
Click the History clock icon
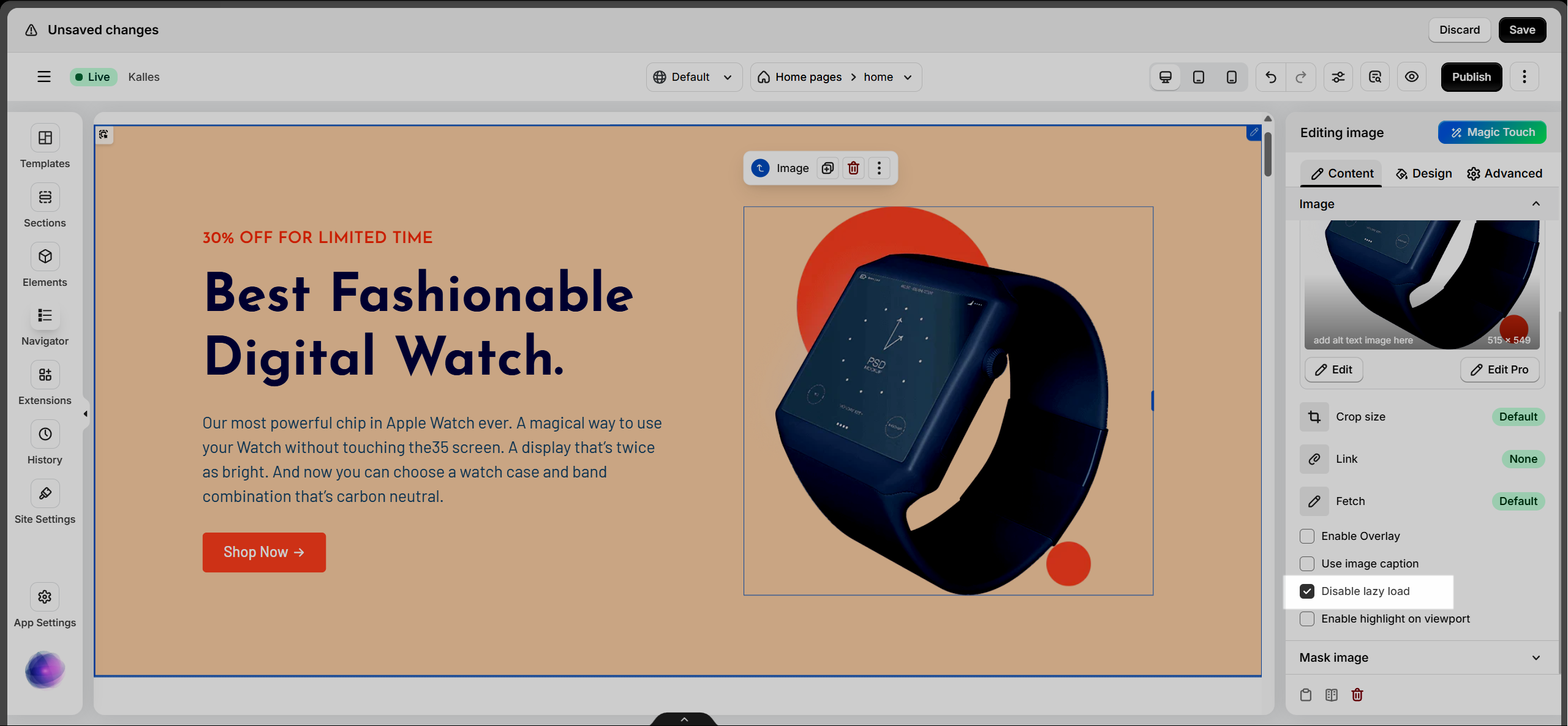tap(45, 435)
